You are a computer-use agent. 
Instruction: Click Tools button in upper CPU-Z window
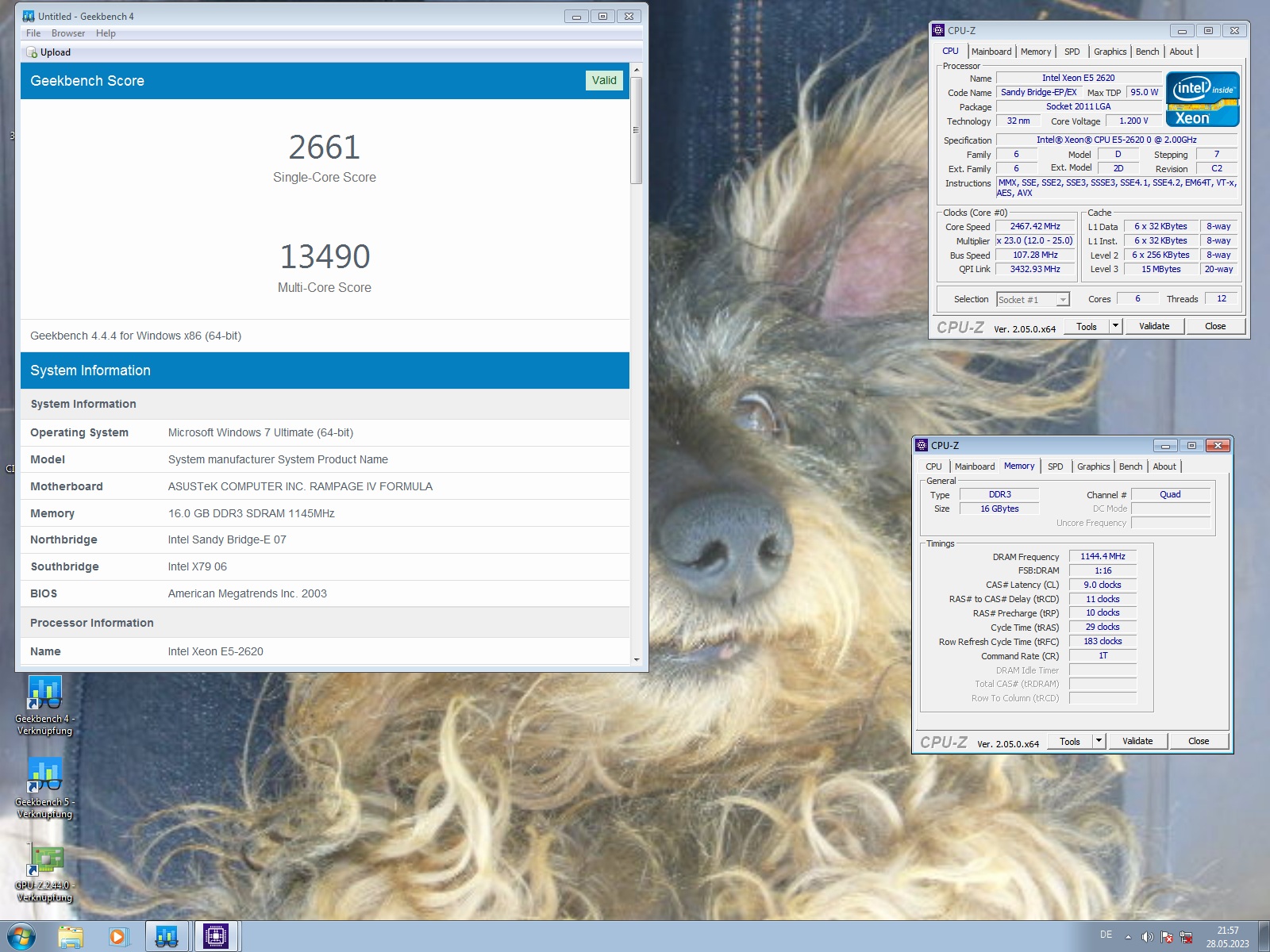coord(1087,326)
